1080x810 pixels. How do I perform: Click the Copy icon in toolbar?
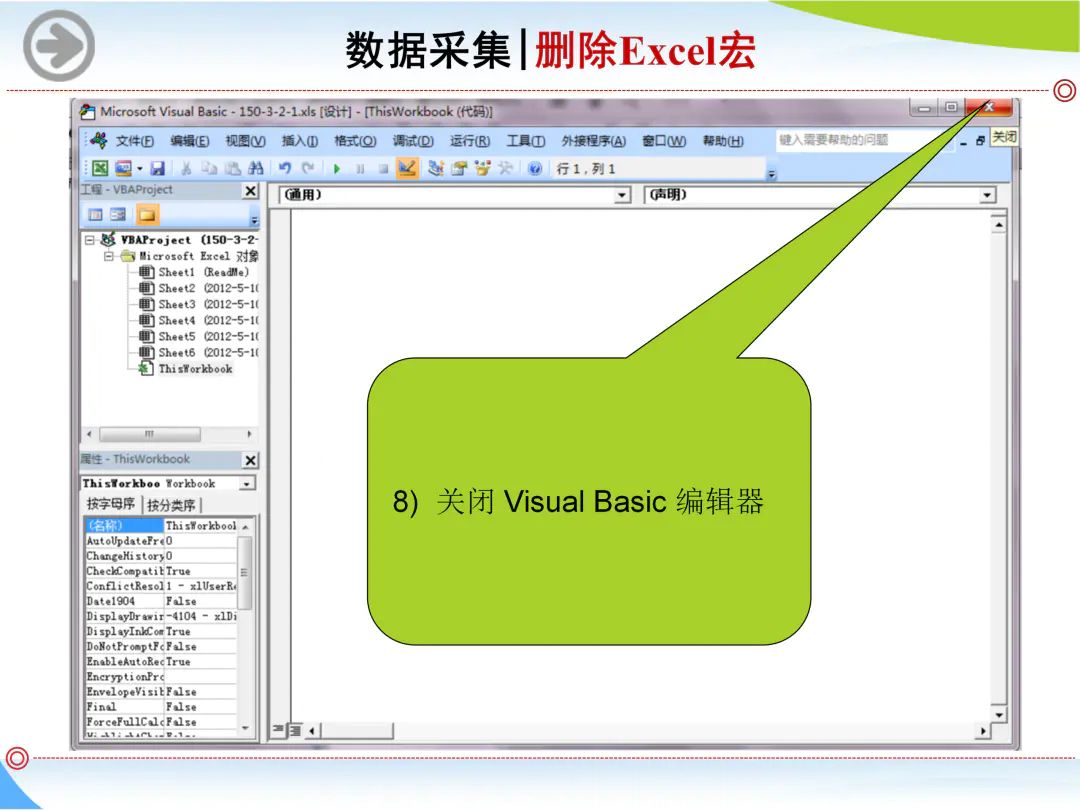pyautogui.click(x=209, y=168)
